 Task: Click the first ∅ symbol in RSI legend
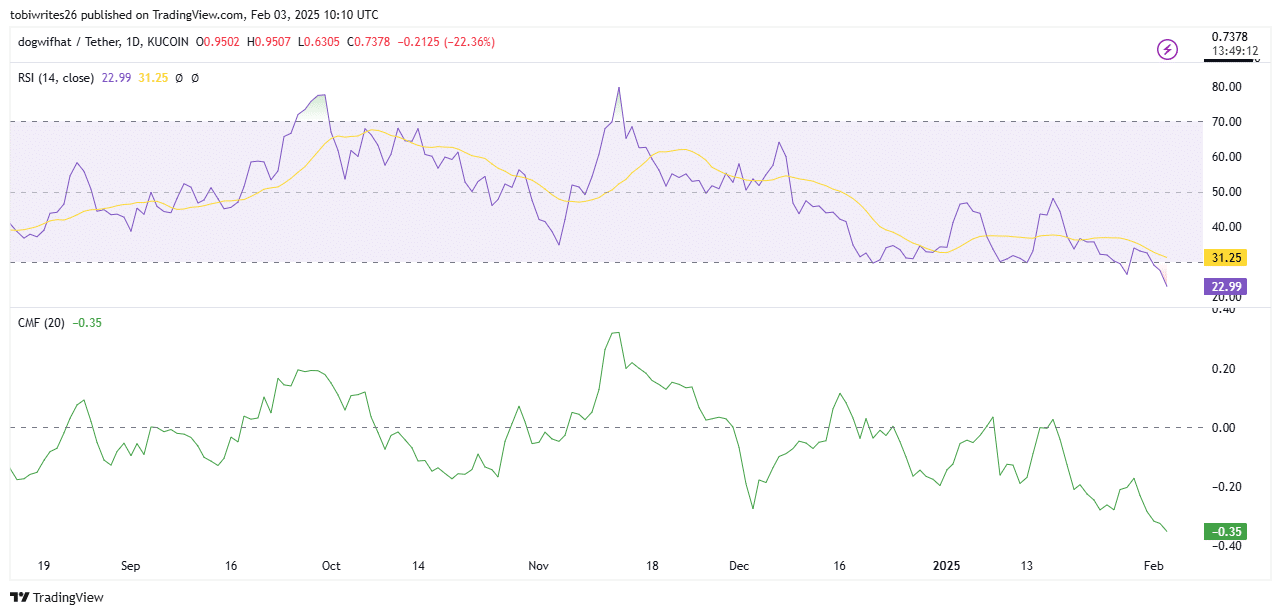coord(179,77)
